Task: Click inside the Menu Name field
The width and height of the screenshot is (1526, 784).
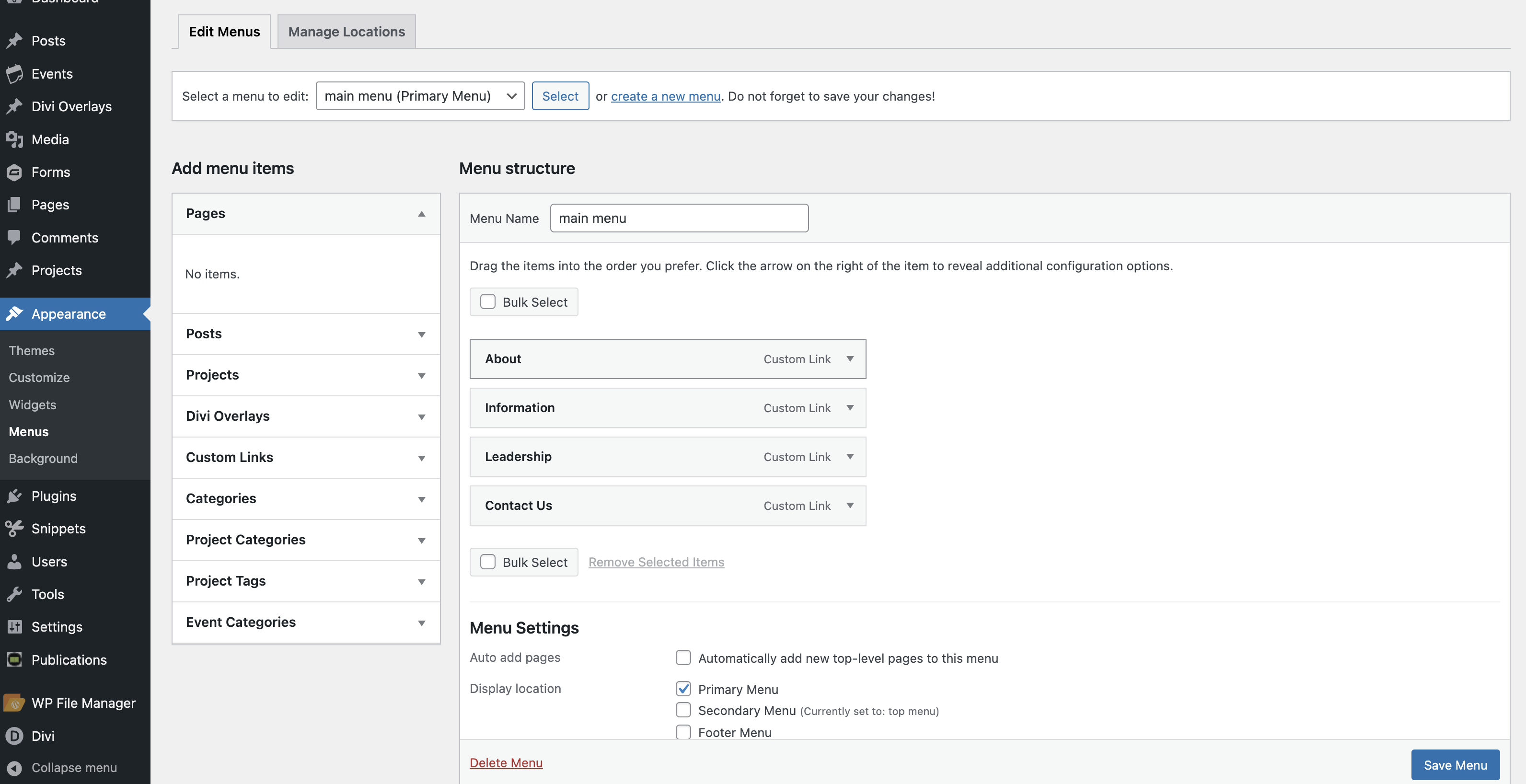Action: pyautogui.click(x=678, y=218)
